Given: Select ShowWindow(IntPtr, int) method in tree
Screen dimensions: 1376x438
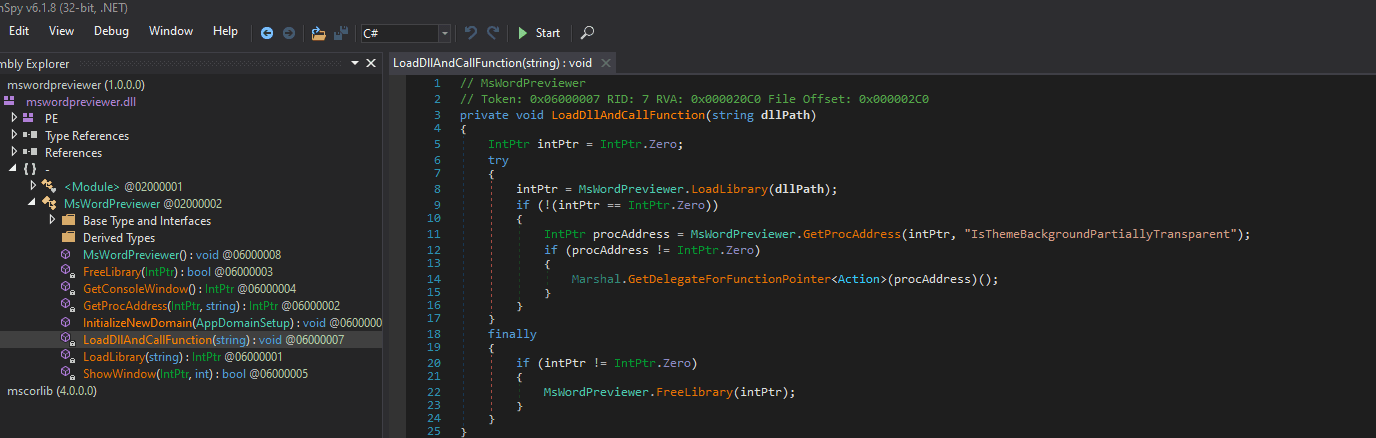Looking at the screenshot, I should (195, 374).
